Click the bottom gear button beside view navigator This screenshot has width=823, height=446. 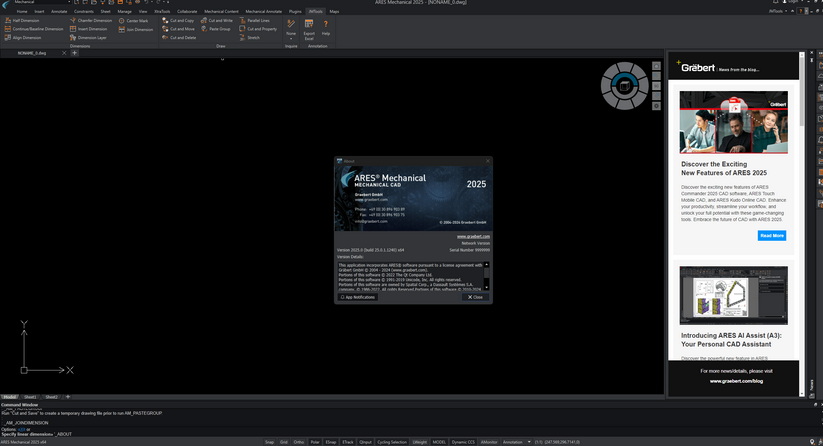tap(656, 106)
